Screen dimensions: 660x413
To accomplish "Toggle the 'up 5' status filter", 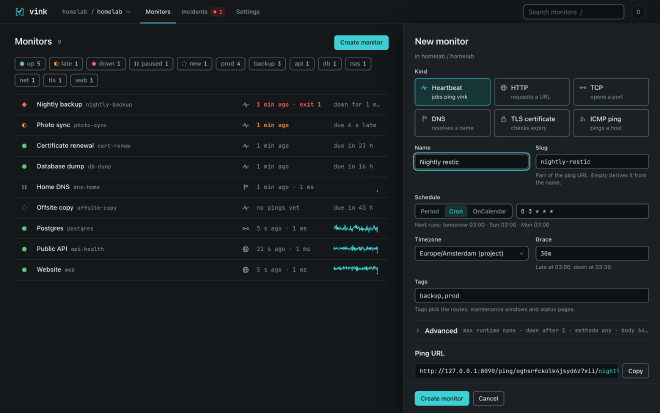I will 30,64.
